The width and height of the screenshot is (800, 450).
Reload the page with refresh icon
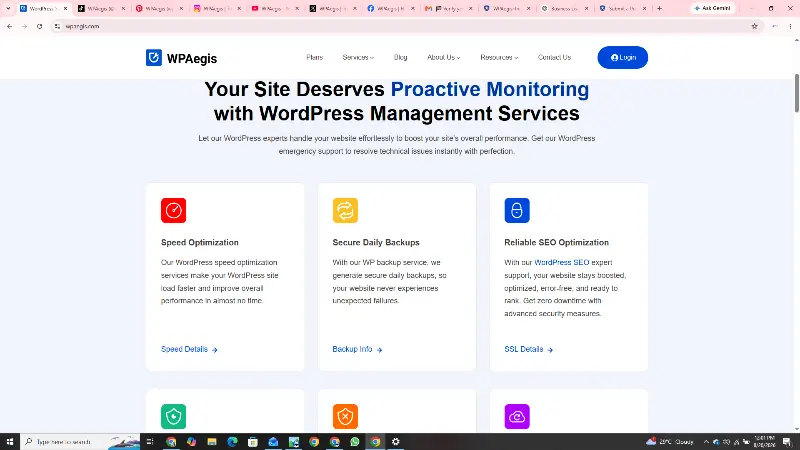pos(39,27)
